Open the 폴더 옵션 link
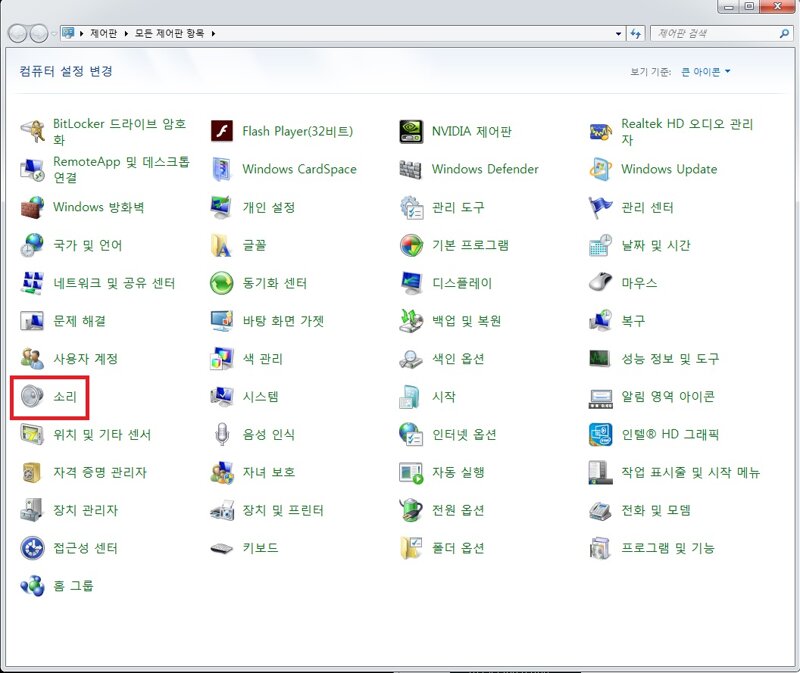The width and height of the screenshot is (800, 673). click(x=458, y=548)
